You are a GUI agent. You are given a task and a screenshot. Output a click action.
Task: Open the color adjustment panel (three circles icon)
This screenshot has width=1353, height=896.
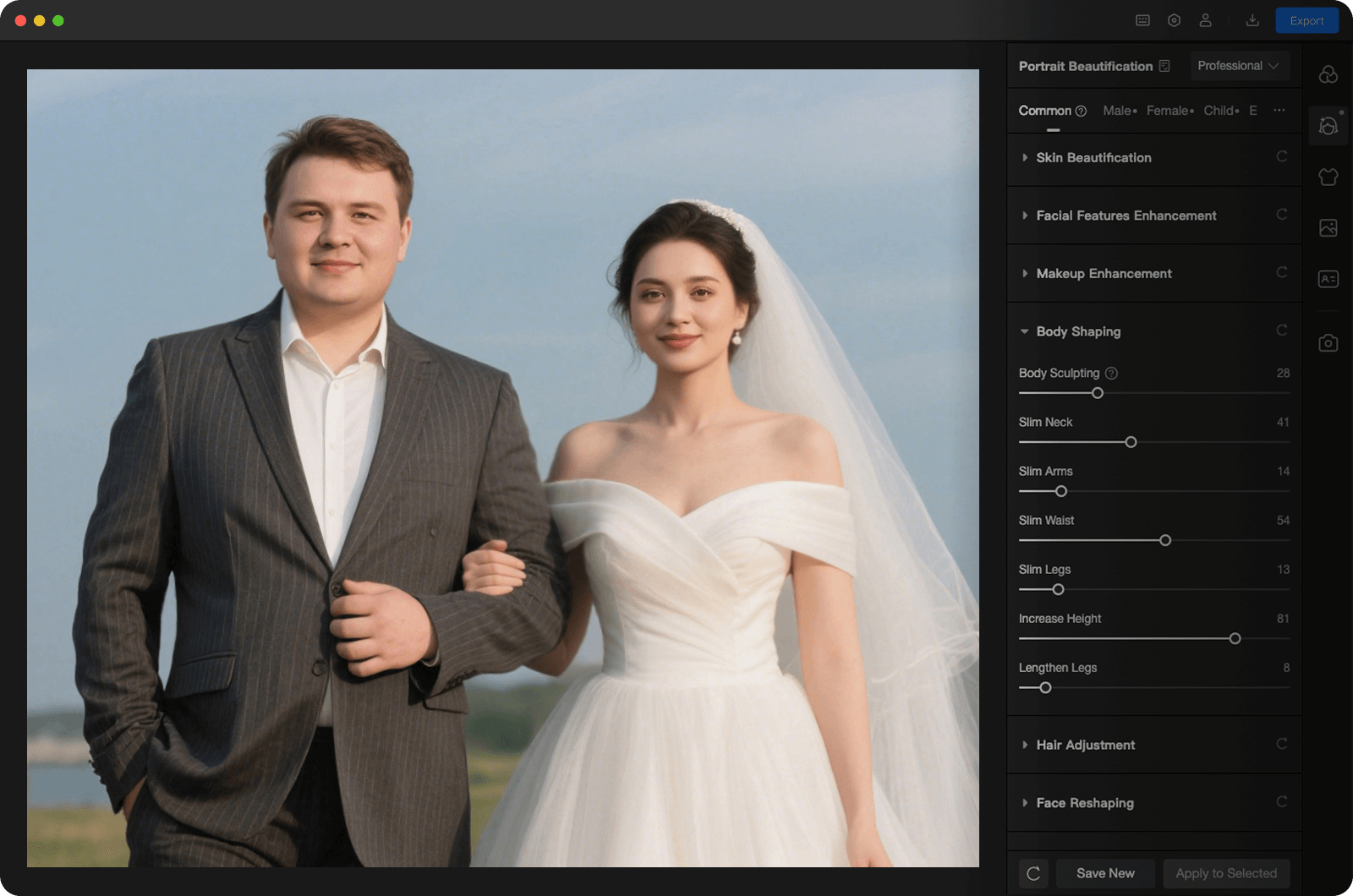pos(1328,74)
